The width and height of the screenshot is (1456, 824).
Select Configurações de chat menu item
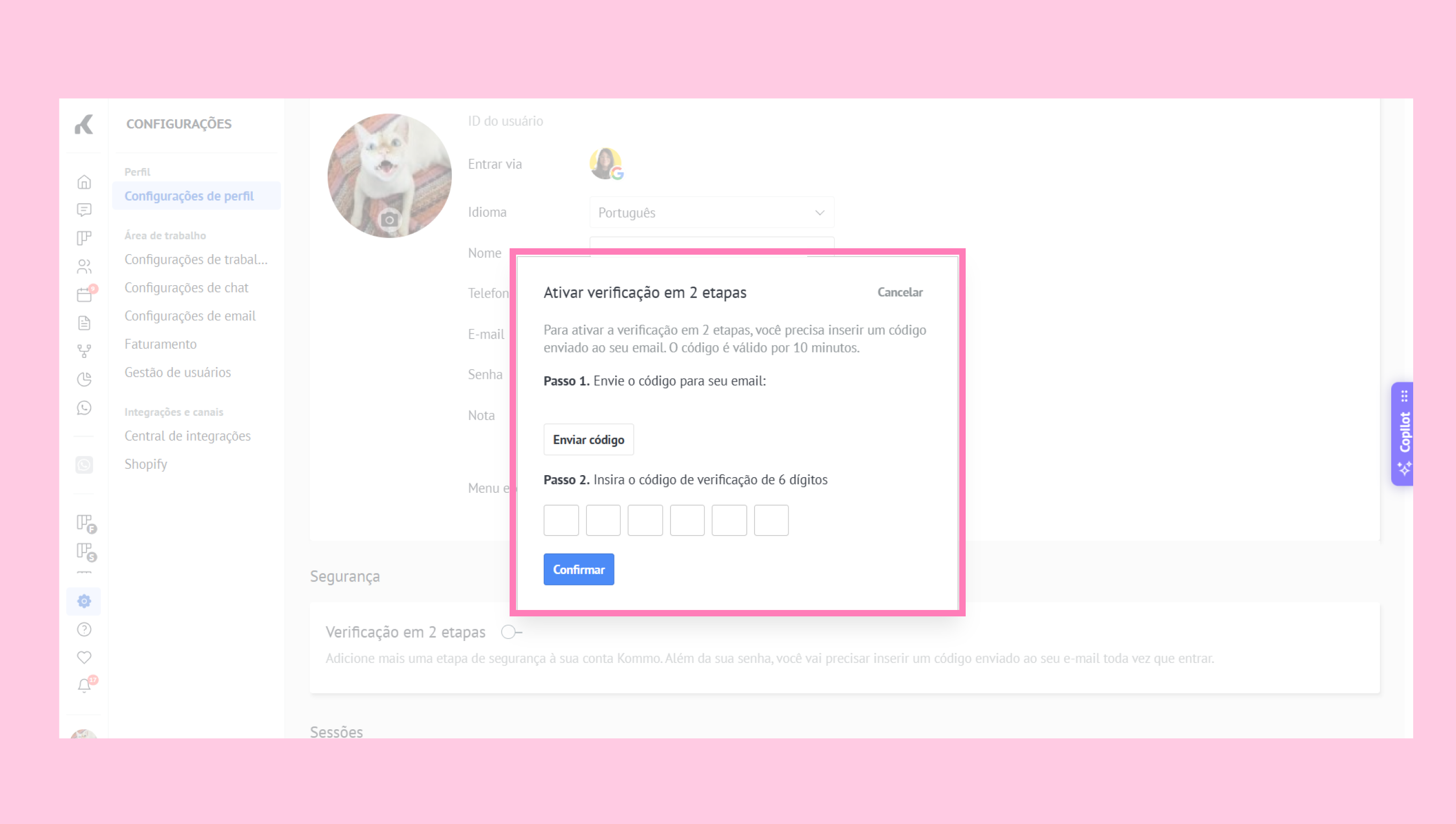[x=186, y=287]
